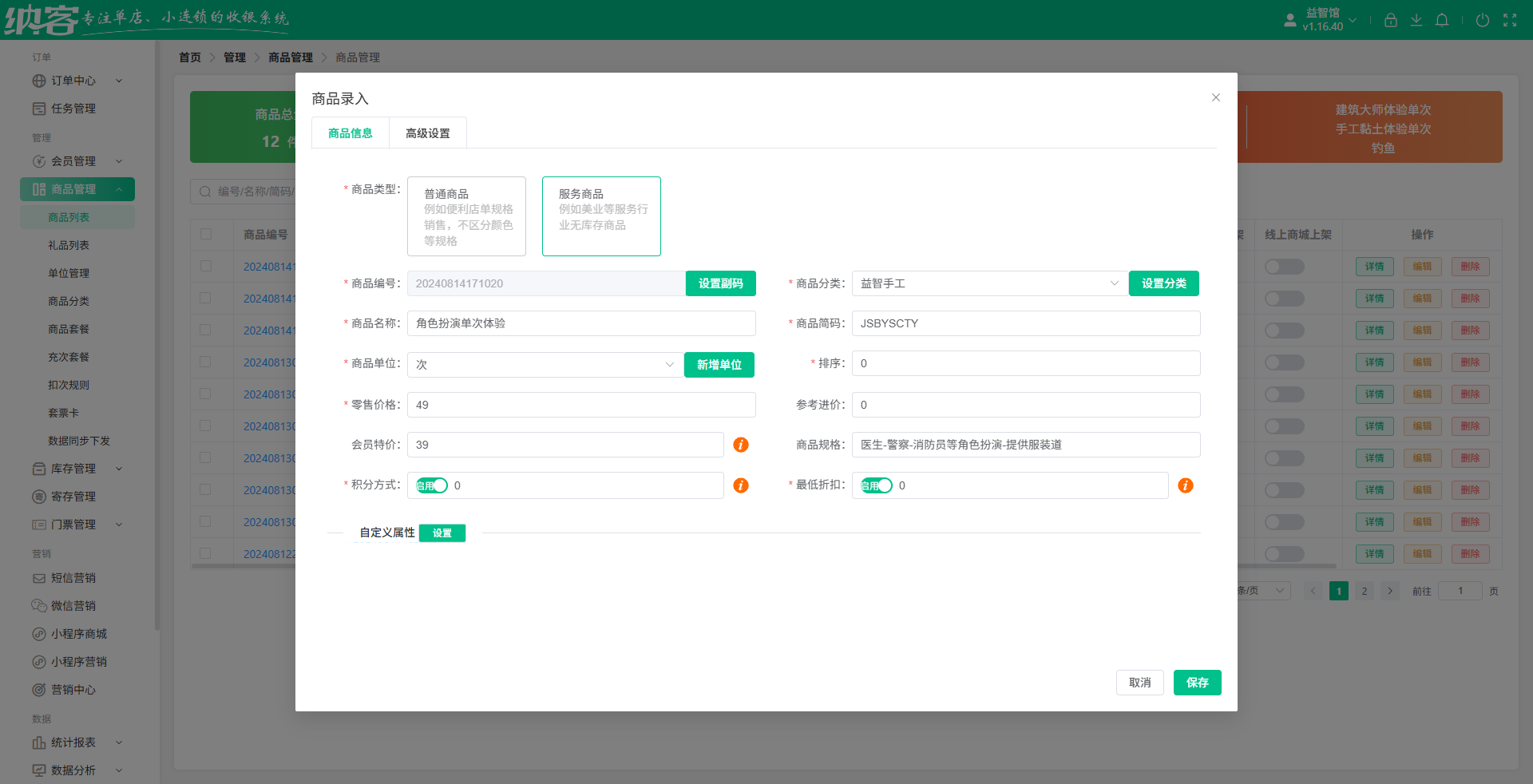Click the 营销中心 target icon
The height and width of the screenshot is (784, 1533).
tap(39, 690)
